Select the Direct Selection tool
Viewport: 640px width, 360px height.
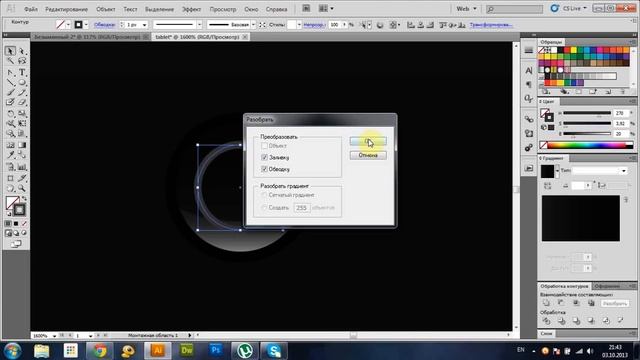click(22, 51)
